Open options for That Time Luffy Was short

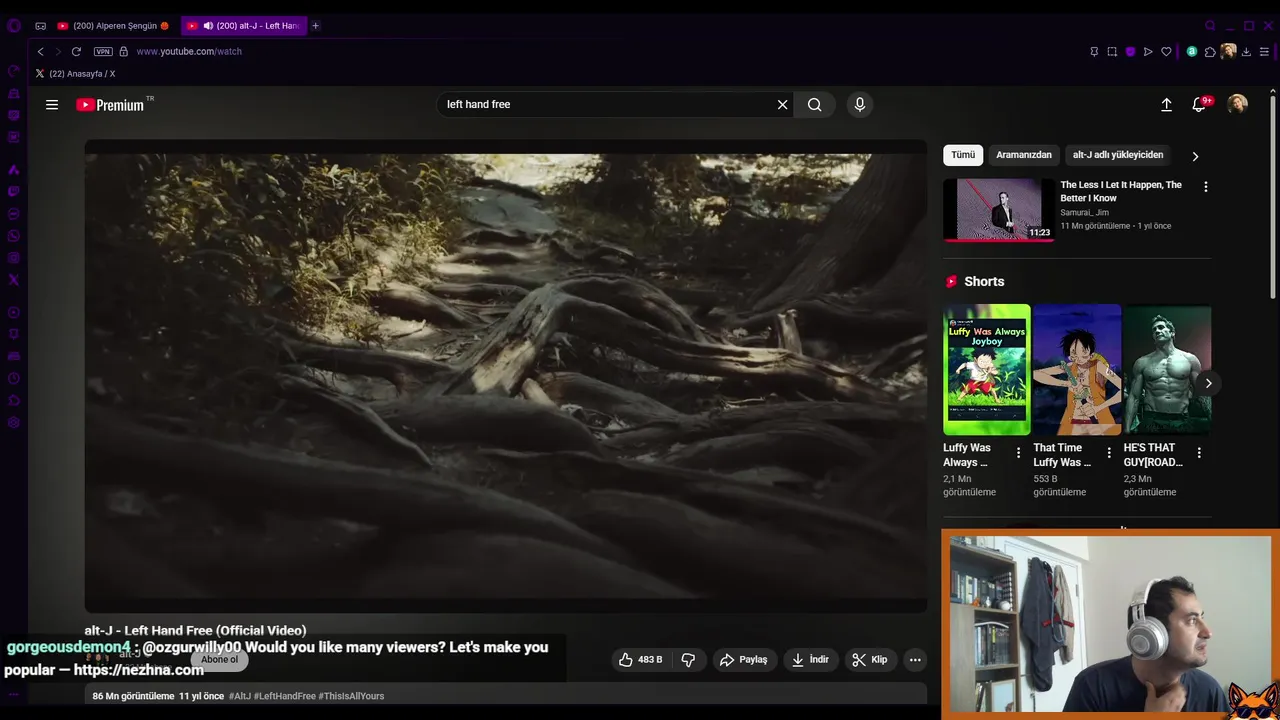1108,453
